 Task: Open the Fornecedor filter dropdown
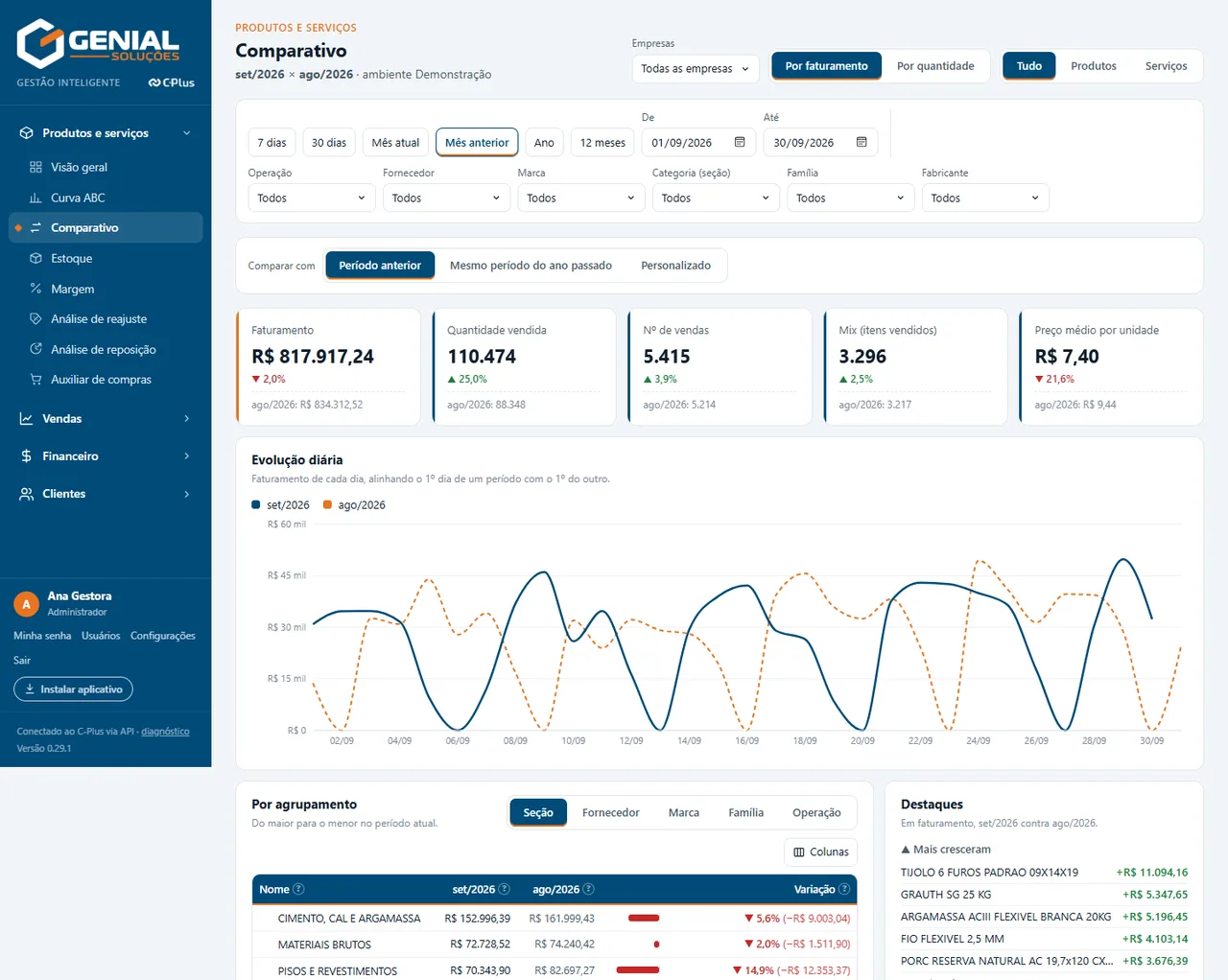[x=446, y=198]
